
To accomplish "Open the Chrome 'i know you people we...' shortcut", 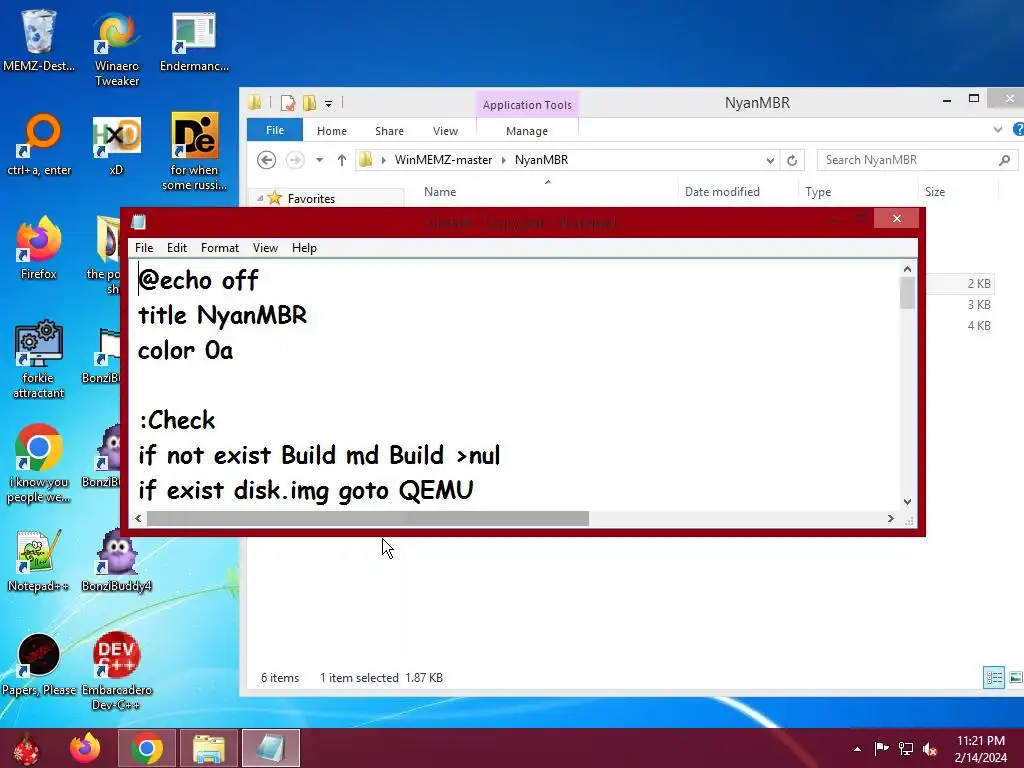I will [x=39, y=464].
